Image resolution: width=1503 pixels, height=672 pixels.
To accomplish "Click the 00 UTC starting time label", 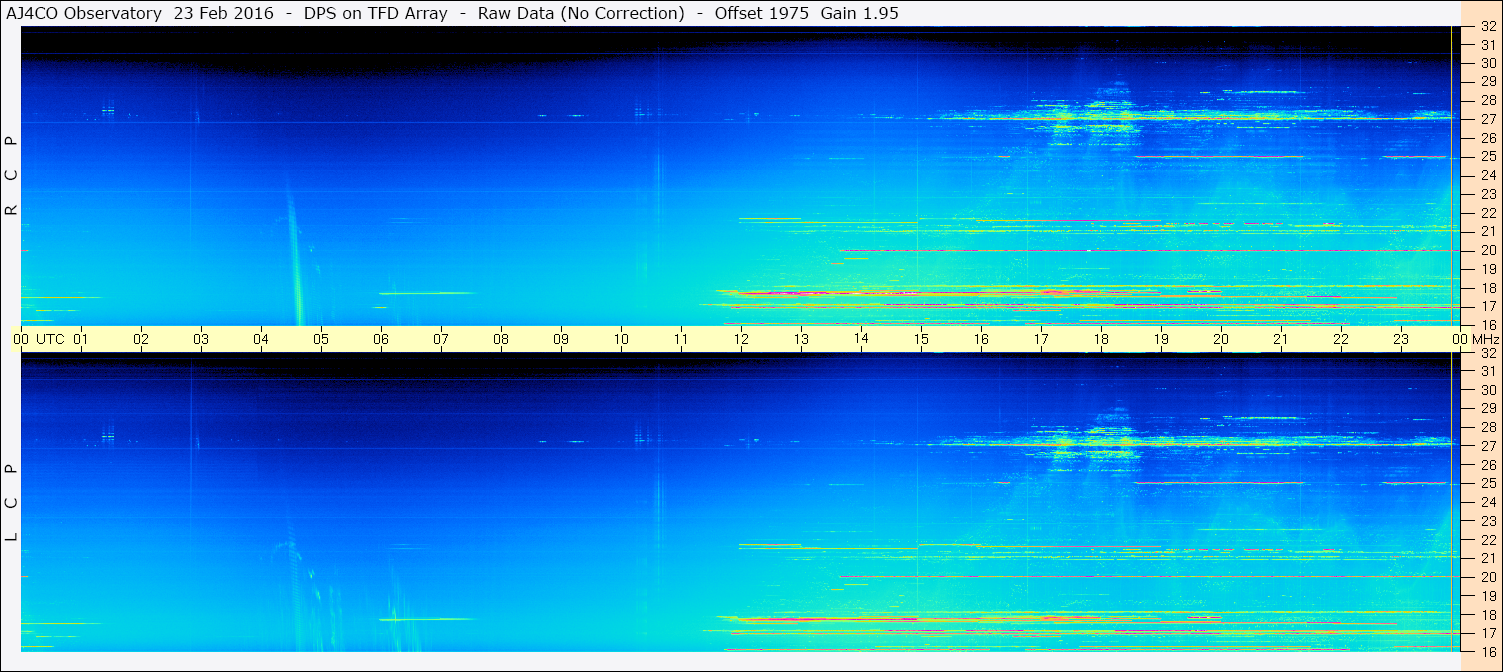I will click(39, 339).
